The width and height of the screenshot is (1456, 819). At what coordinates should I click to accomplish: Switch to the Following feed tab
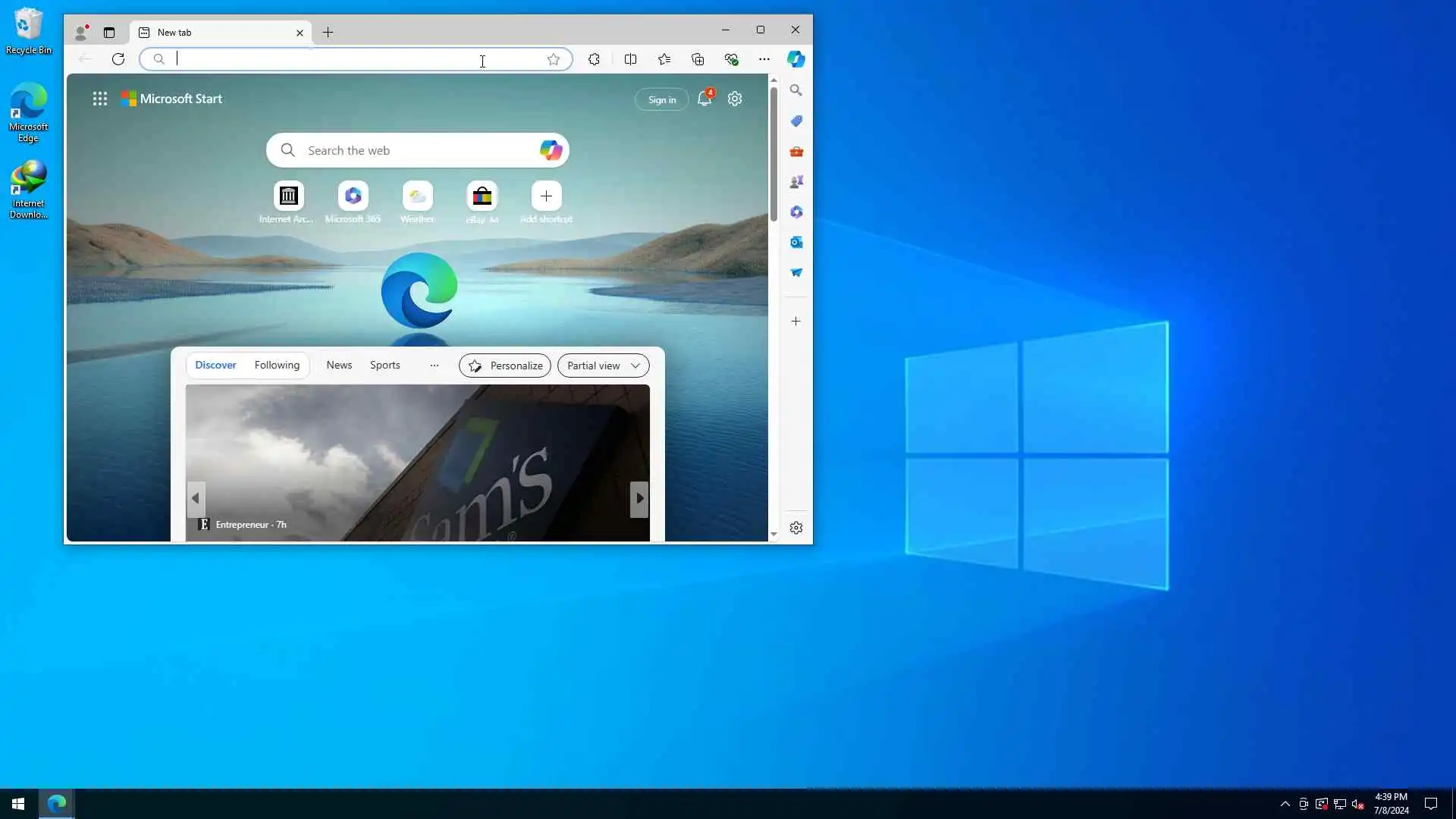tap(277, 366)
